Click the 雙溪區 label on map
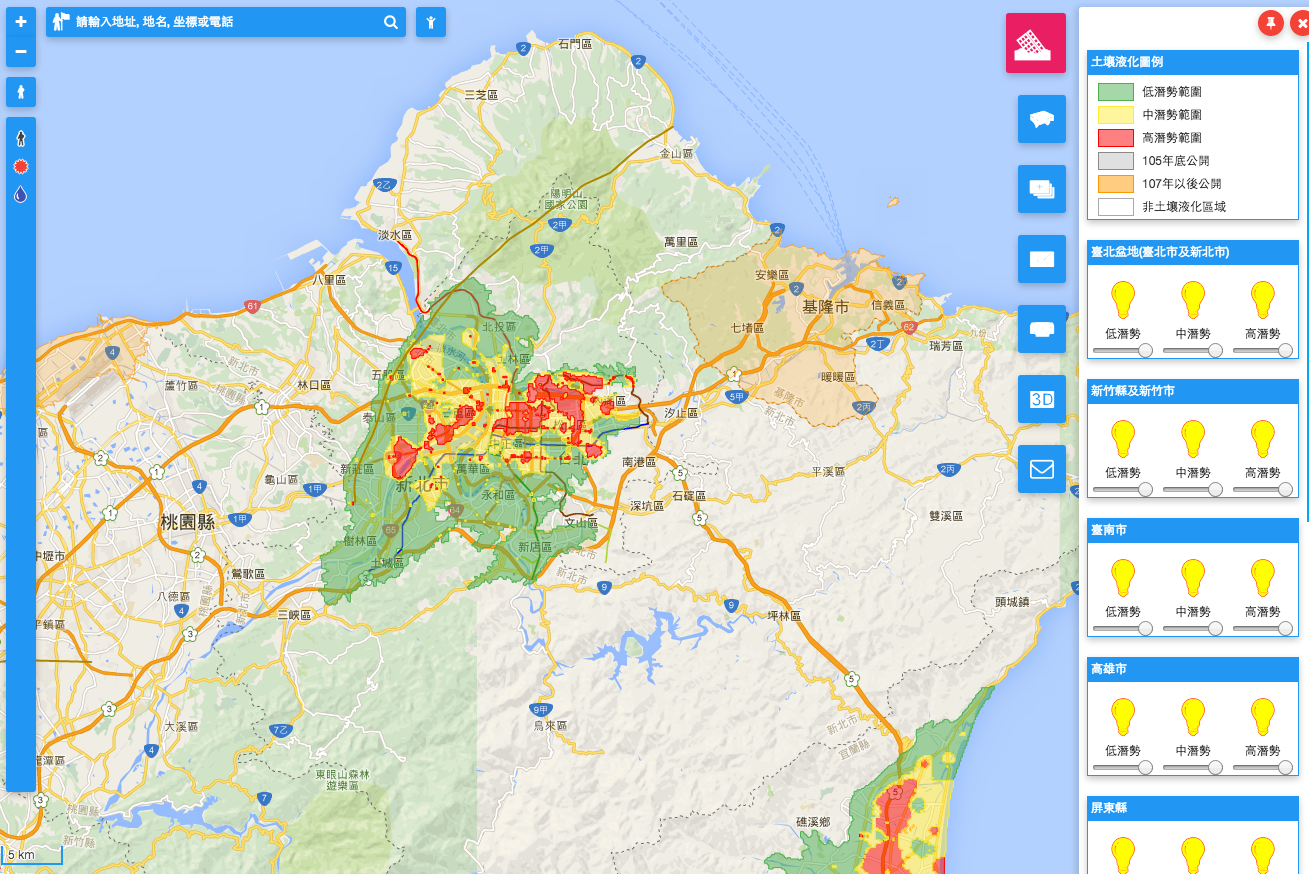 [945, 516]
